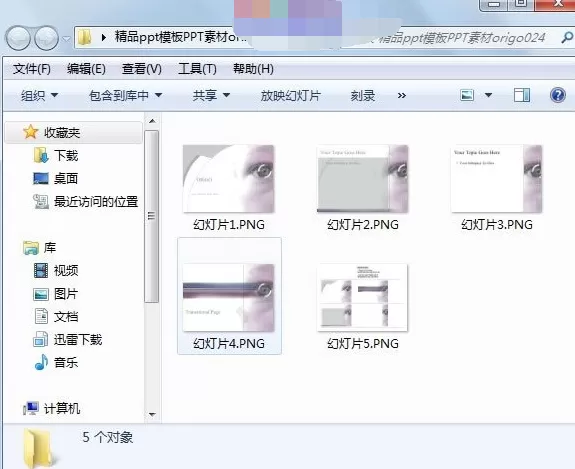Click the magnifier search icon

pyautogui.click(x=567, y=37)
